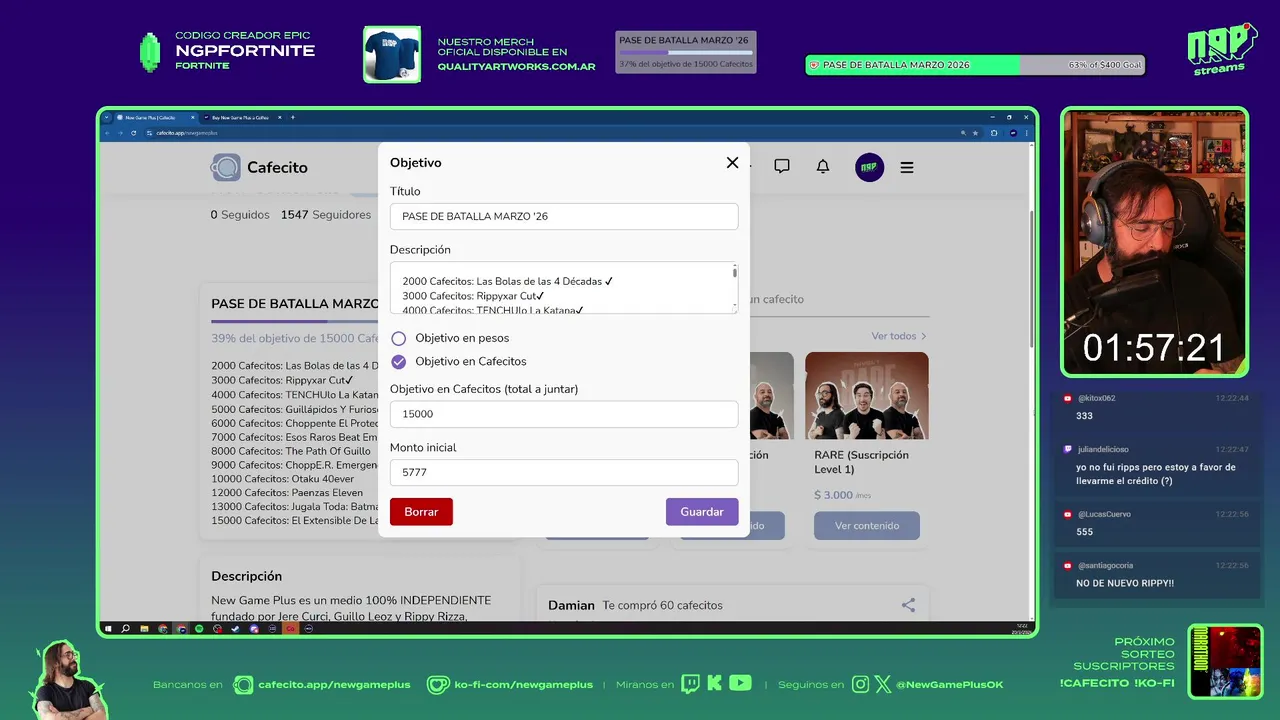This screenshot has width=1280, height=720.
Task: Click the 0 Seguidos link
Action: click(240, 215)
